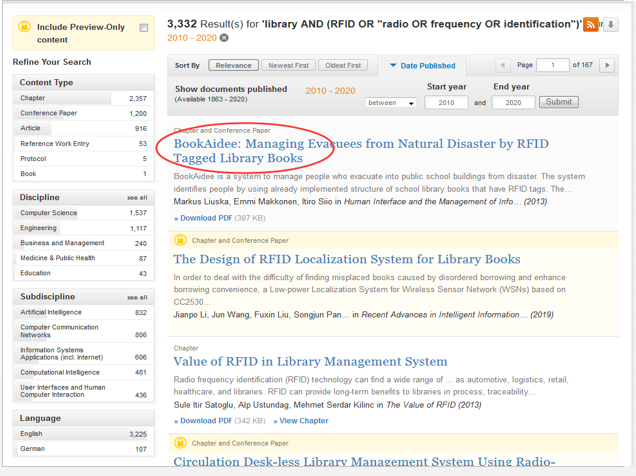
Task: Open The Design of RFID Localization System result
Action: click(347, 259)
